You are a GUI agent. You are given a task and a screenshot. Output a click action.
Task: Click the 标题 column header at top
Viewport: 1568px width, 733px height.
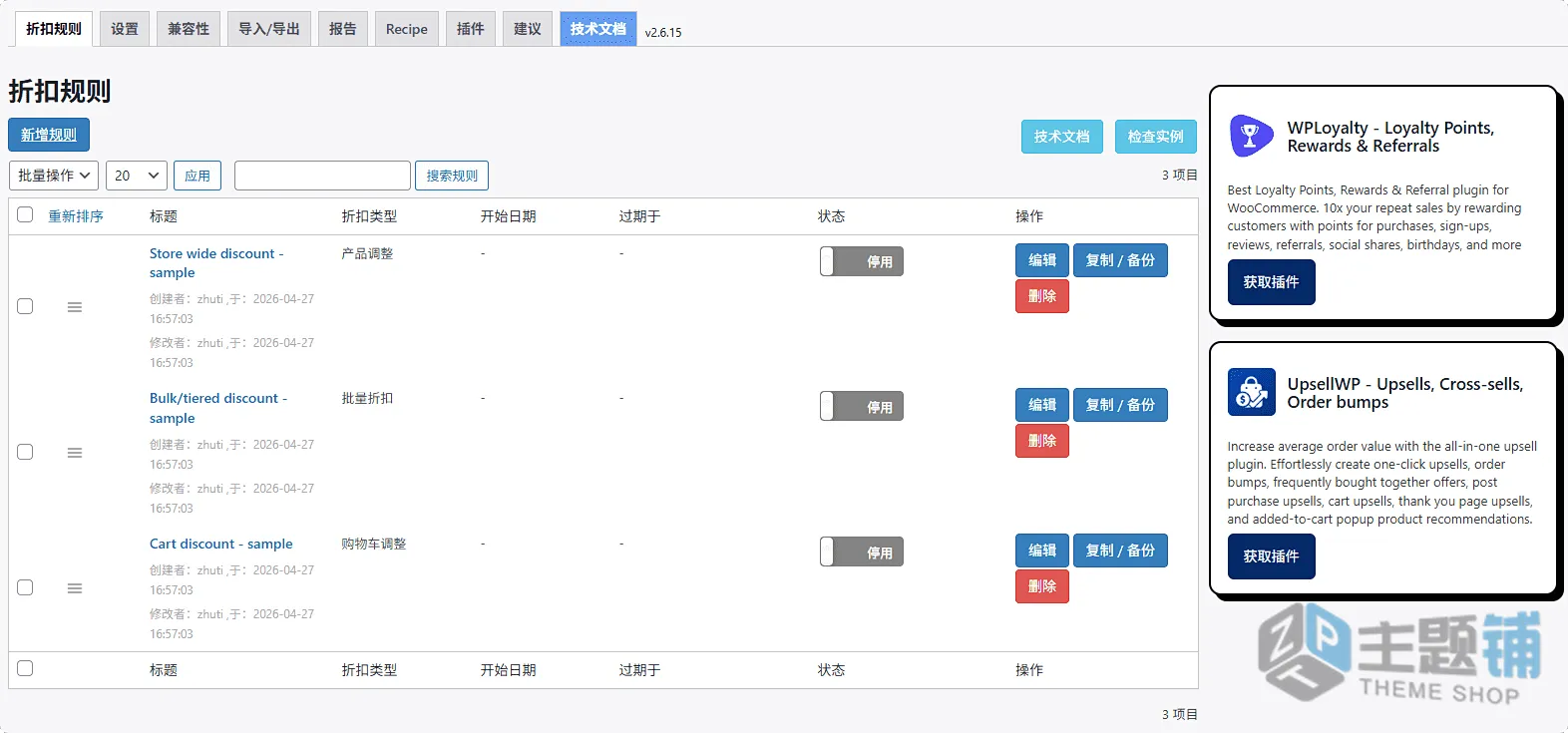pos(164,216)
